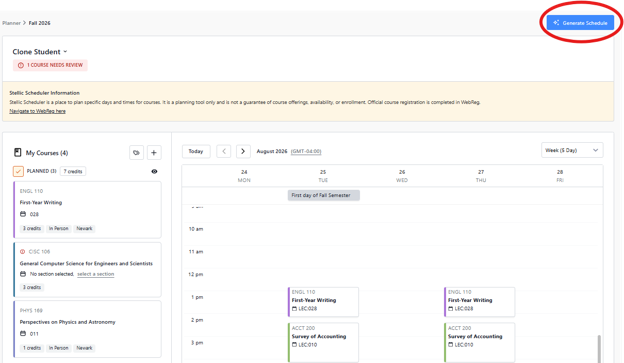The height and width of the screenshot is (363, 624).
Task: Click the tag icon button beside My Courses
Action: pos(136,152)
